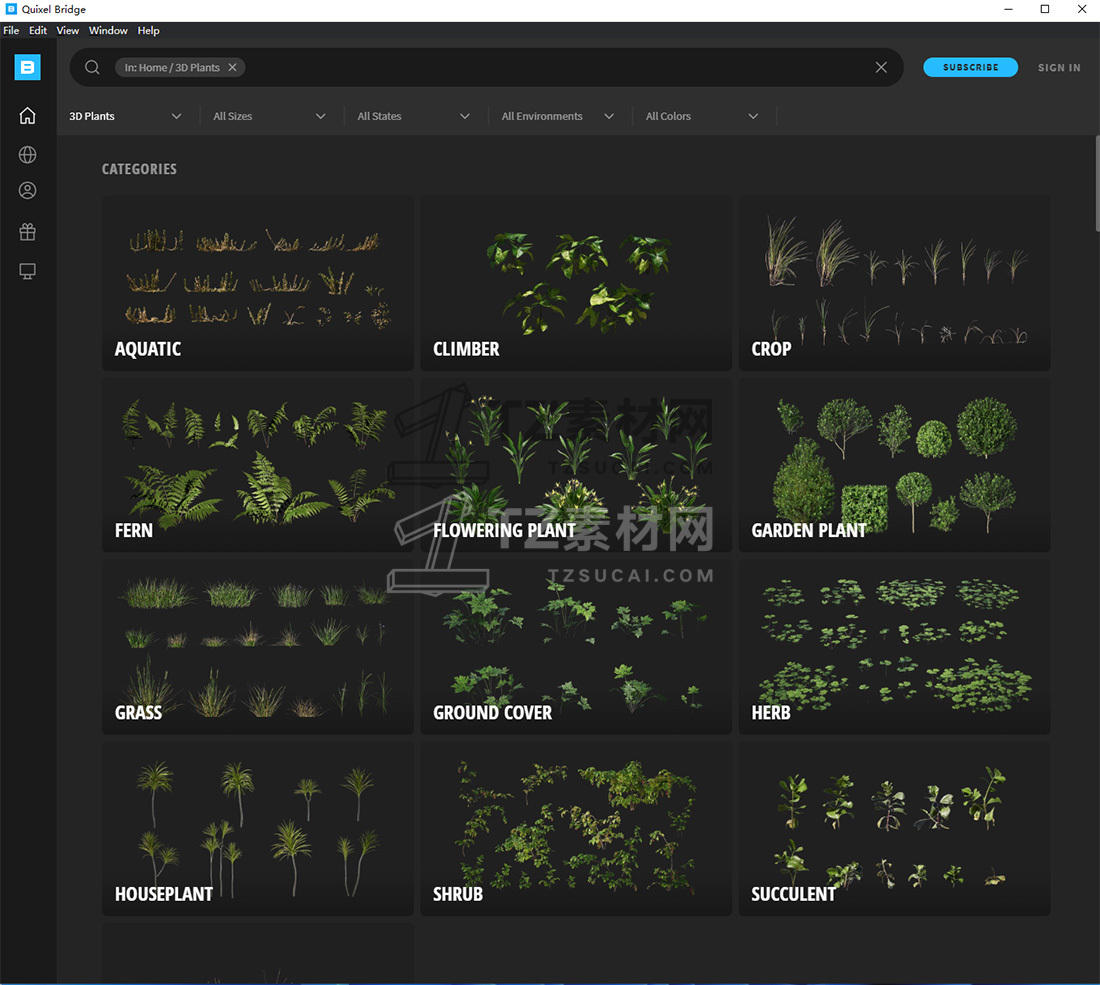Open the Crop category card
This screenshot has width=1100, height=985.
coord(894,283)
